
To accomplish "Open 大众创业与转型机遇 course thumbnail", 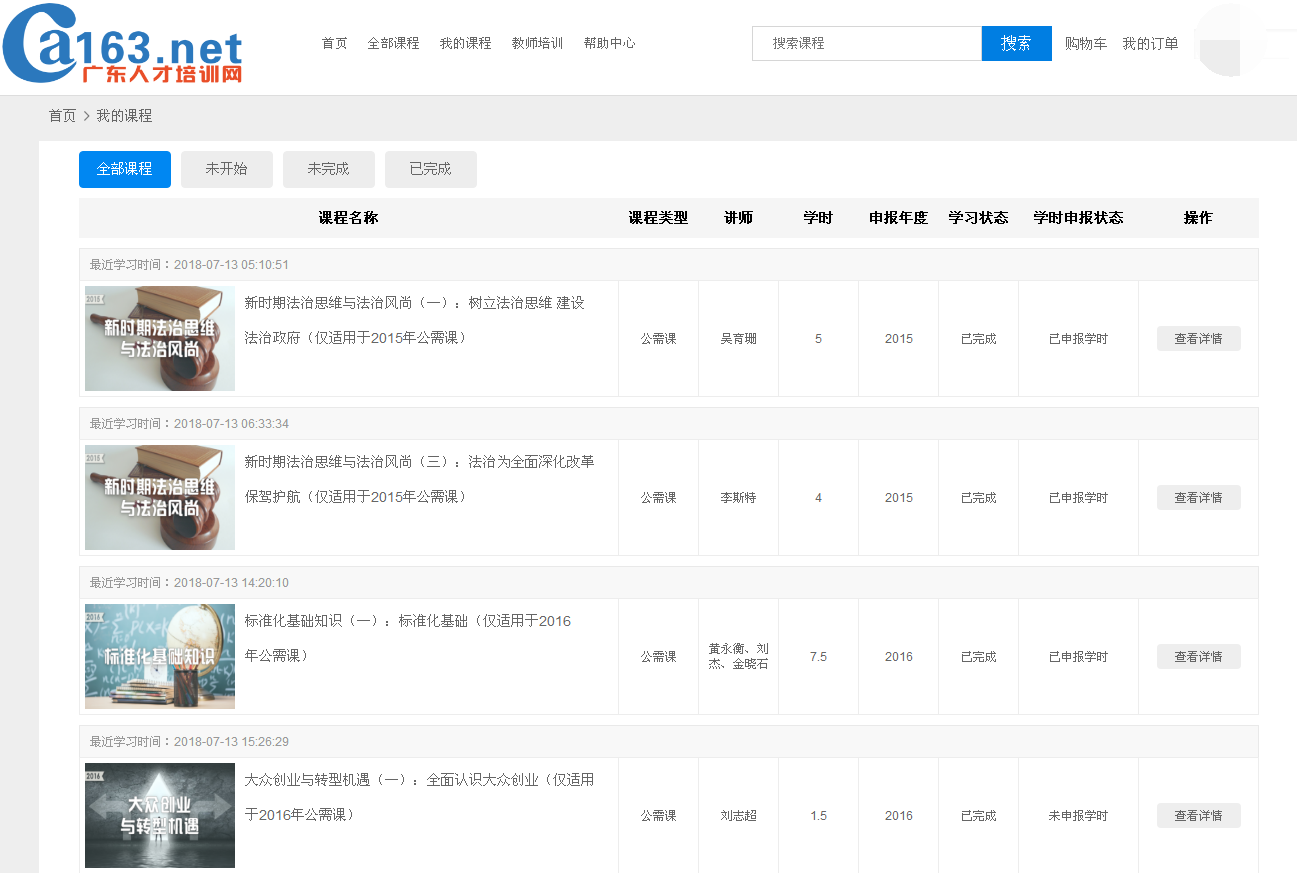I will [160, 815].
